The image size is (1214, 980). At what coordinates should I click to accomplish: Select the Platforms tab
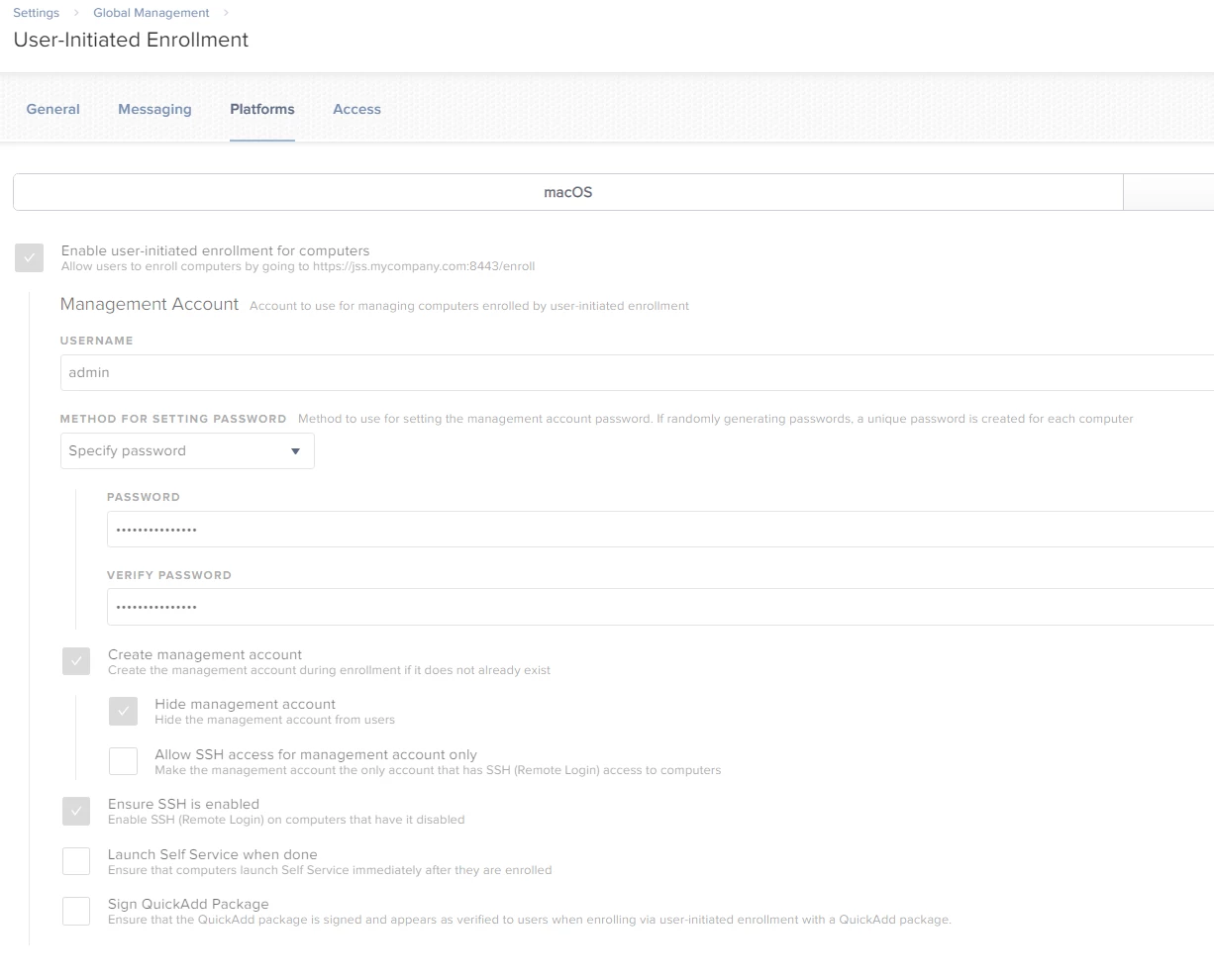pos(262,109)
